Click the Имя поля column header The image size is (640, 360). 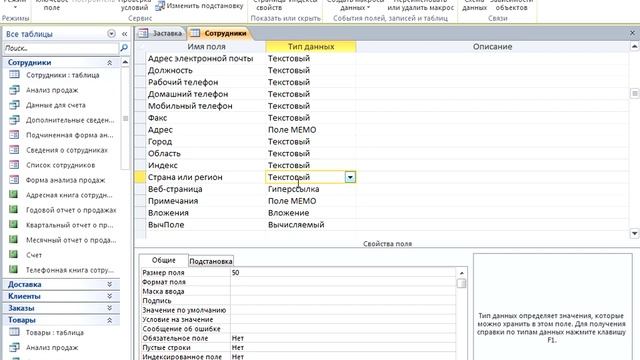206,47
